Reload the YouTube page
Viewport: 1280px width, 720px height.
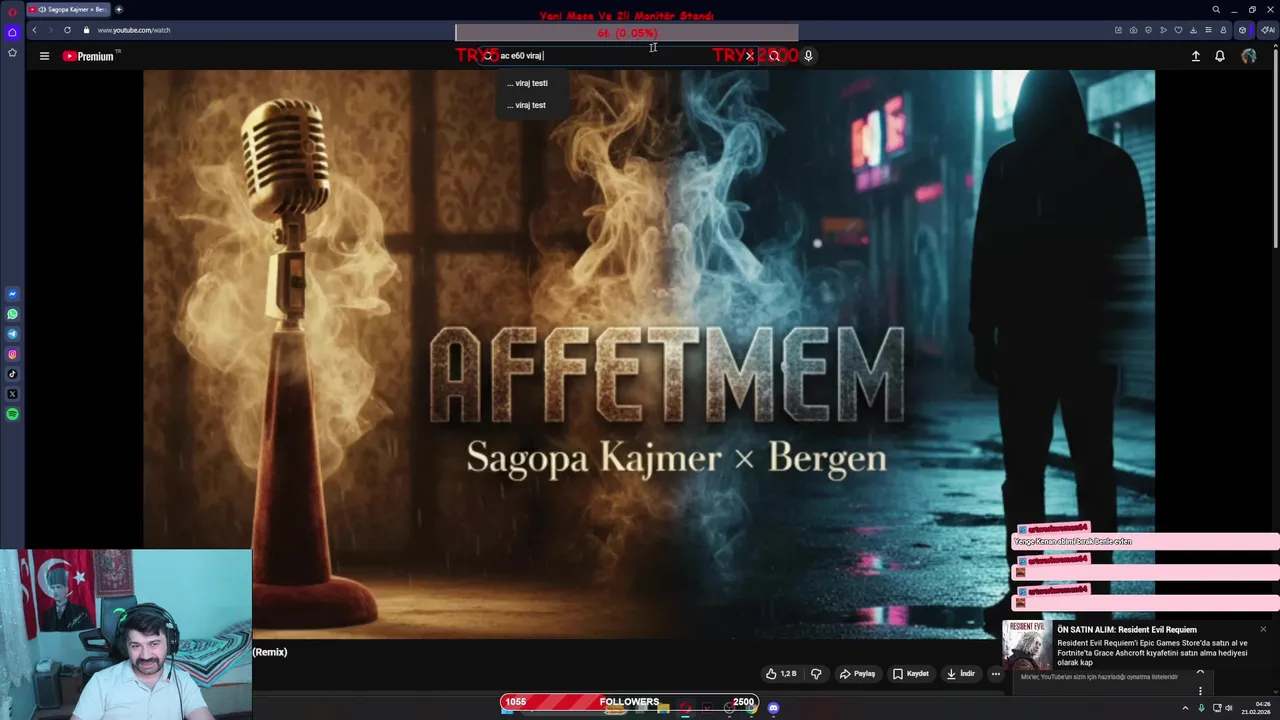tap(67, 30)
